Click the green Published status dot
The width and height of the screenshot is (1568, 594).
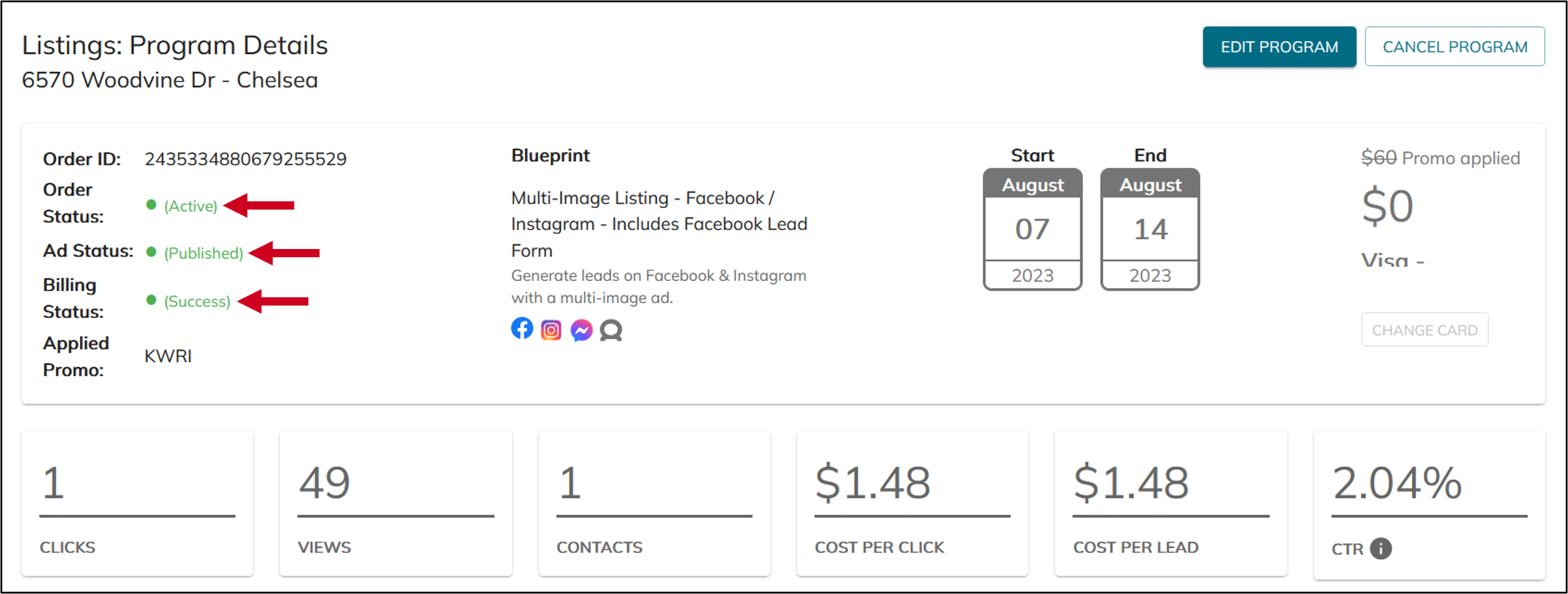coord(151,251)
